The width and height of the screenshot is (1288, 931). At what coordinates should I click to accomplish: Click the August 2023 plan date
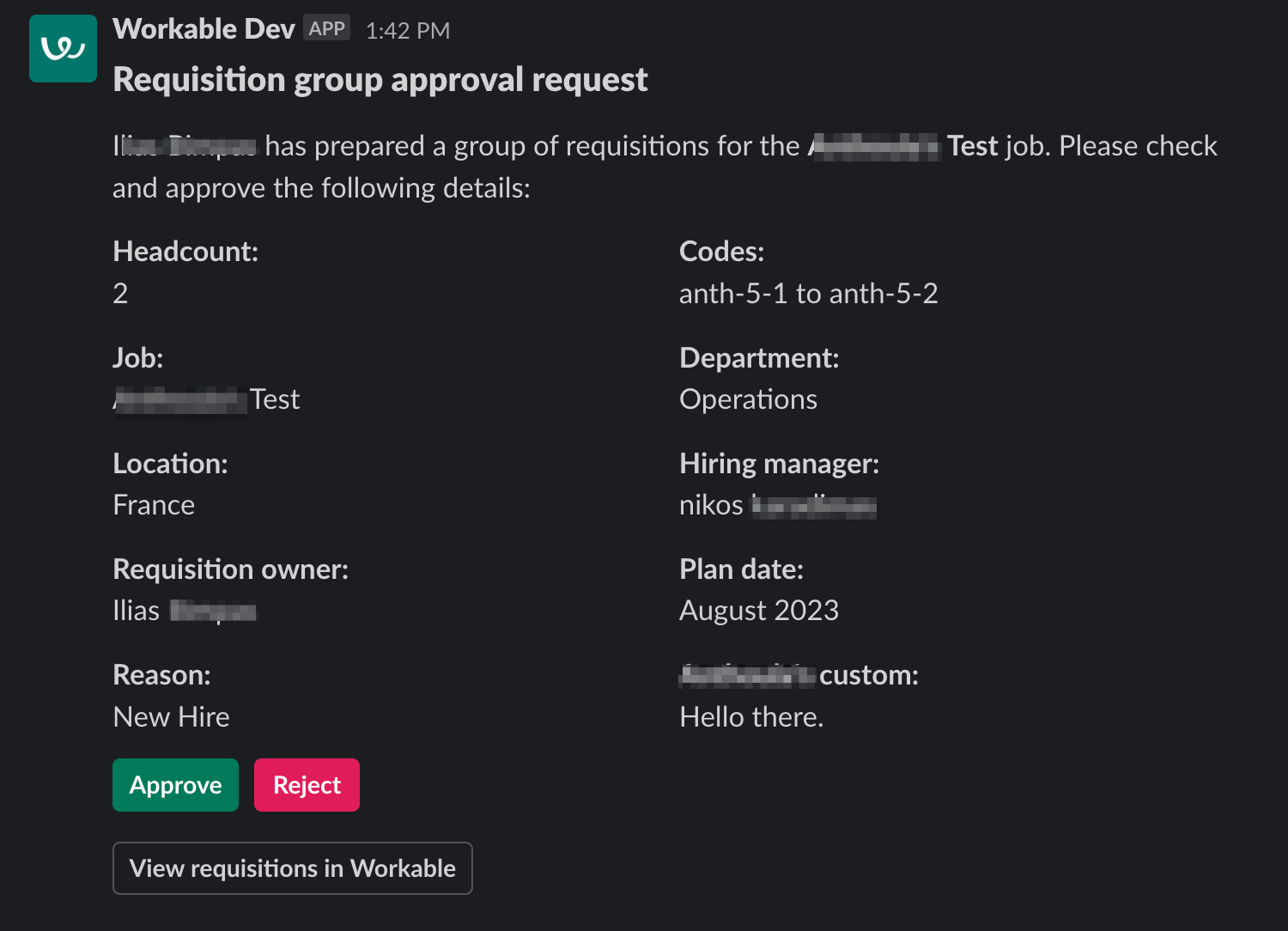pyautogui.click(x=759, y=611)
